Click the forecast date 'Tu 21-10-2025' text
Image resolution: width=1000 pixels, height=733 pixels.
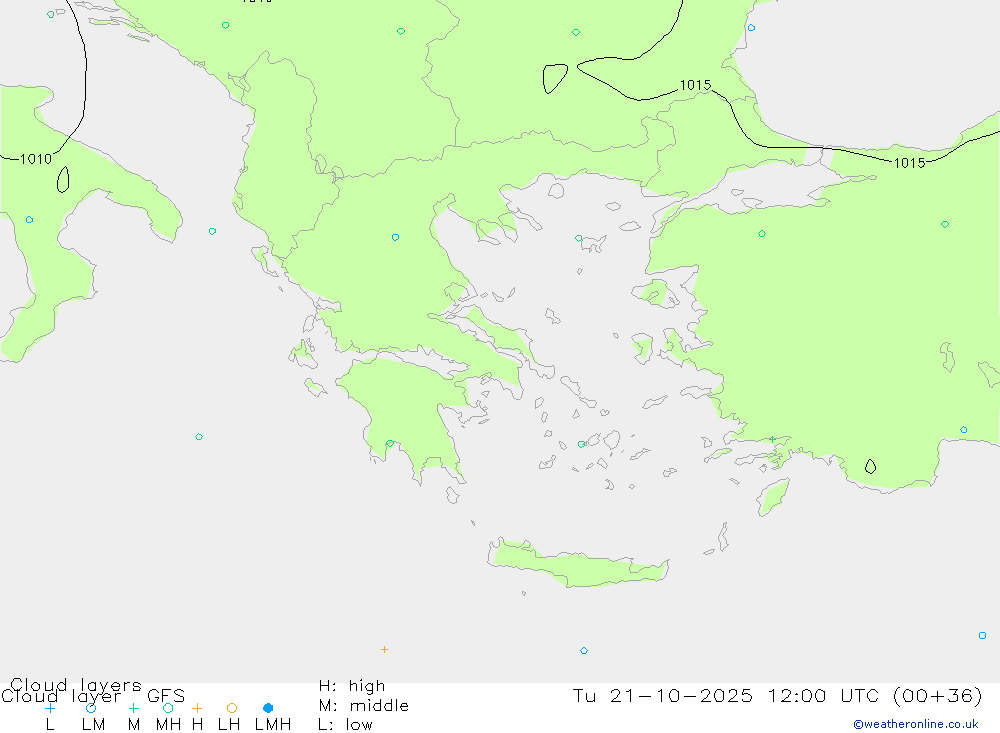tap(663, 695)
